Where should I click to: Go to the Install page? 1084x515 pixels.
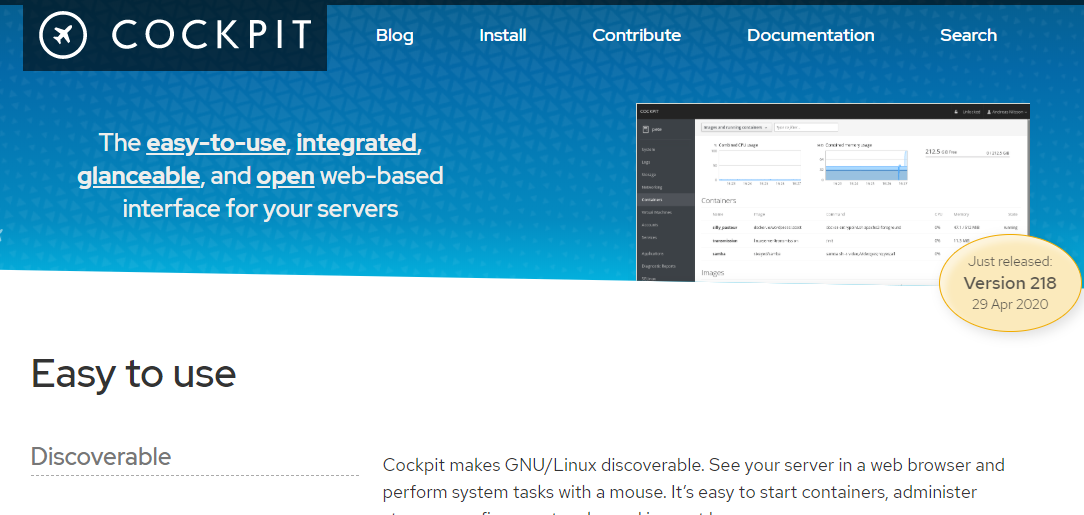pos(502,35)
